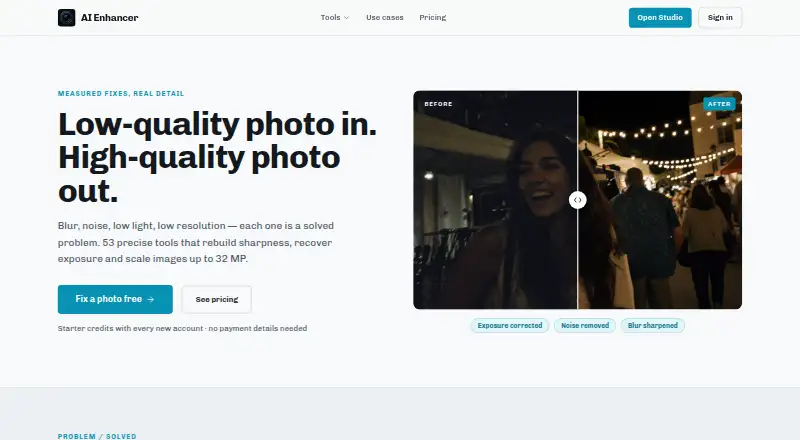
Task: Click the See pricing button
Action: (x=217, y=299)
